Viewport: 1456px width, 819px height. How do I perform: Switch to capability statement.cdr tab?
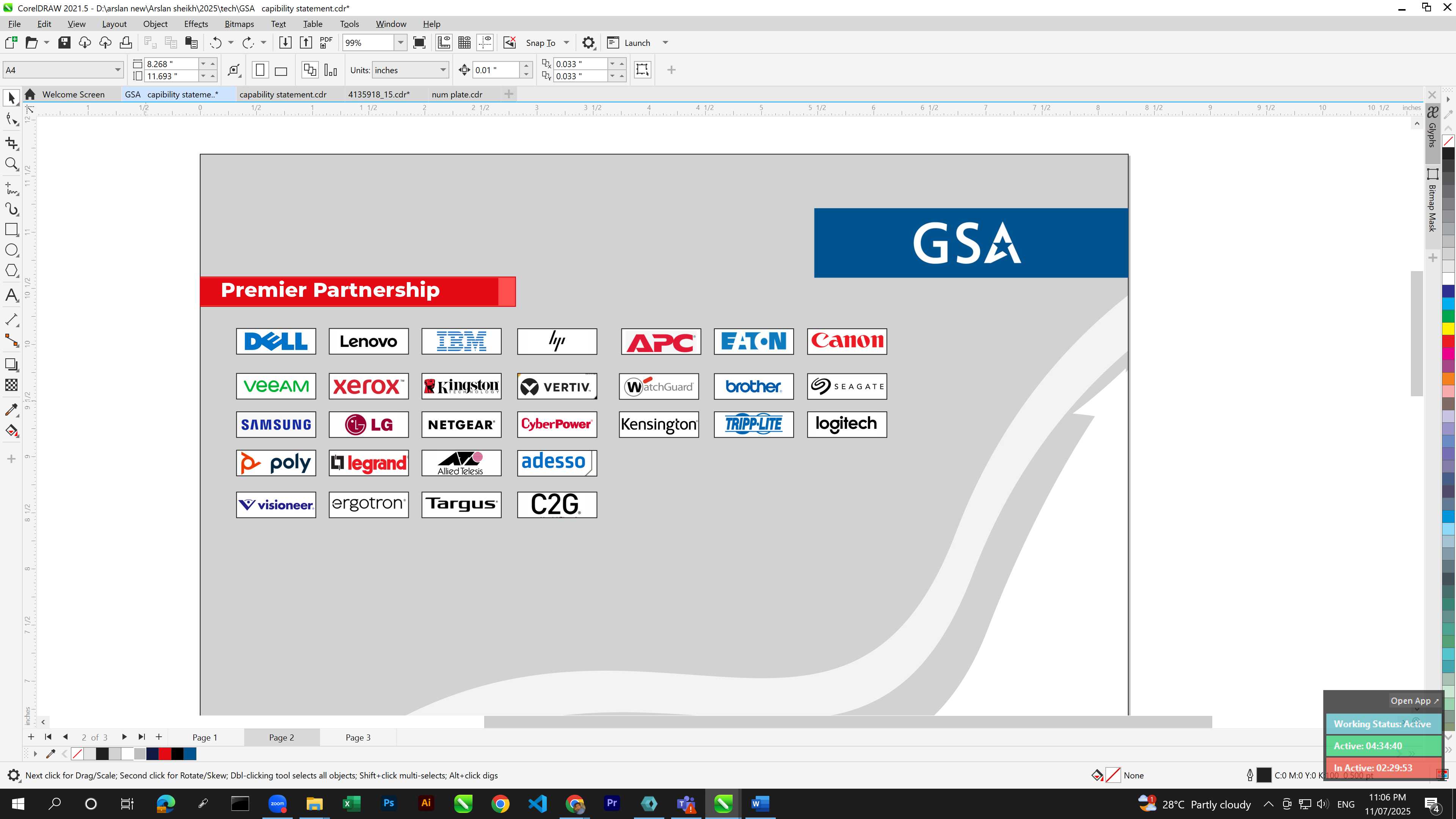(x=282, y=94)
